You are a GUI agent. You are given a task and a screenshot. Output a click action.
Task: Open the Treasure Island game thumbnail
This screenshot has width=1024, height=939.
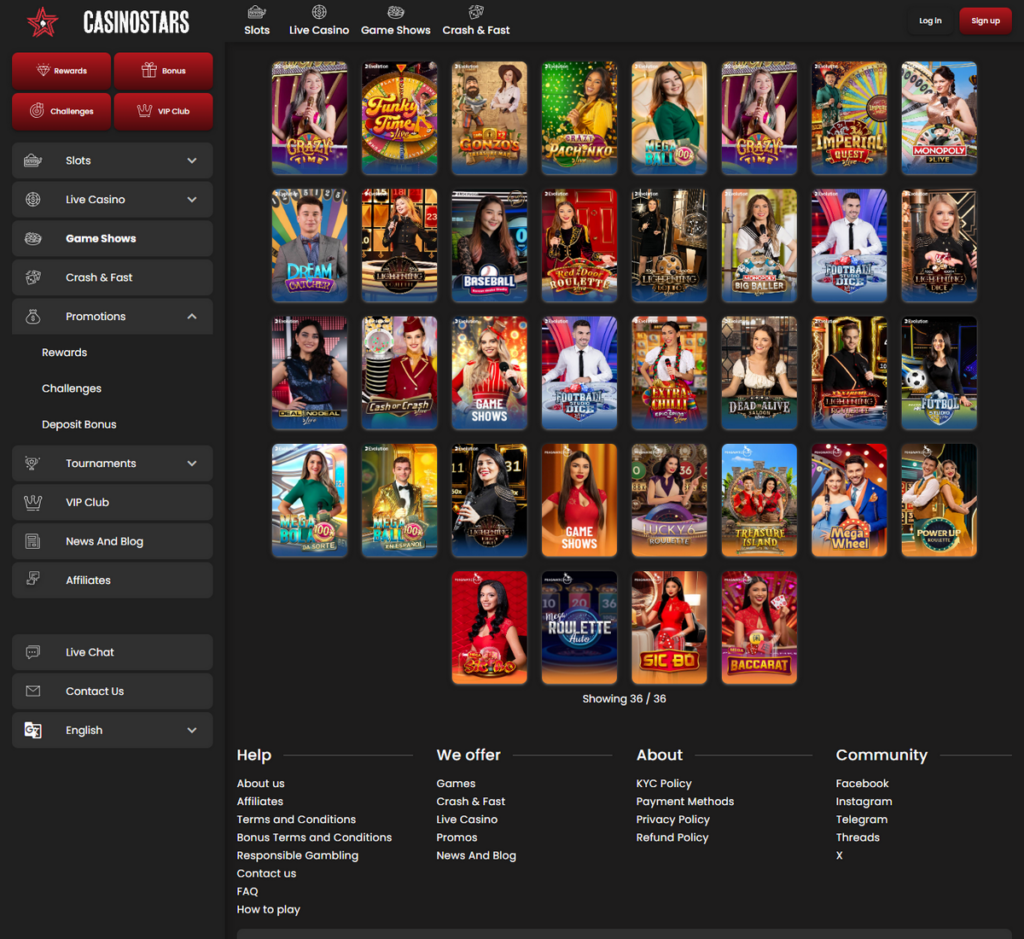pyautogui.click(x=759, y=500)
